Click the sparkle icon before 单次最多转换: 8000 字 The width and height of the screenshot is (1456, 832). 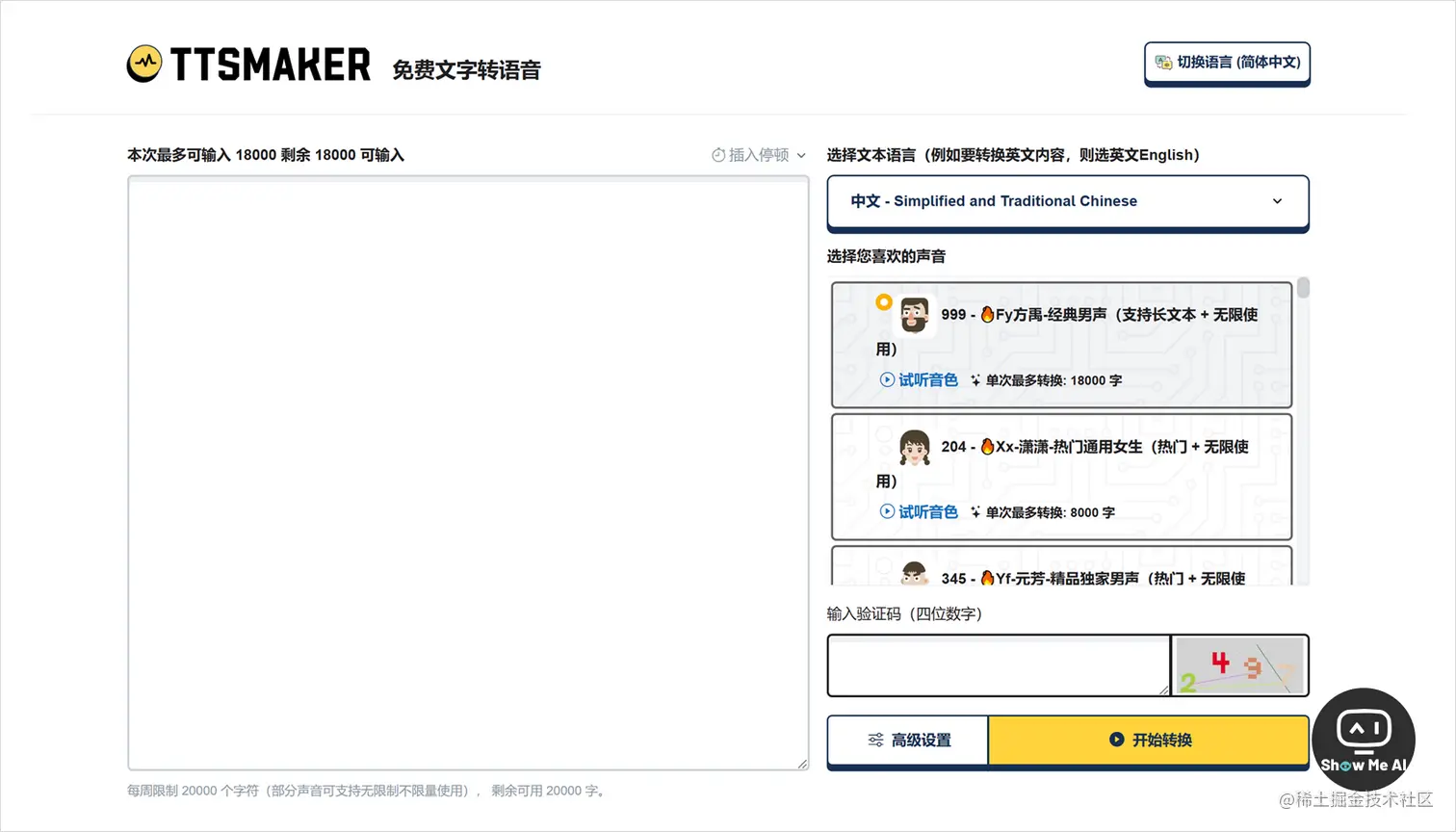(975, 512)
